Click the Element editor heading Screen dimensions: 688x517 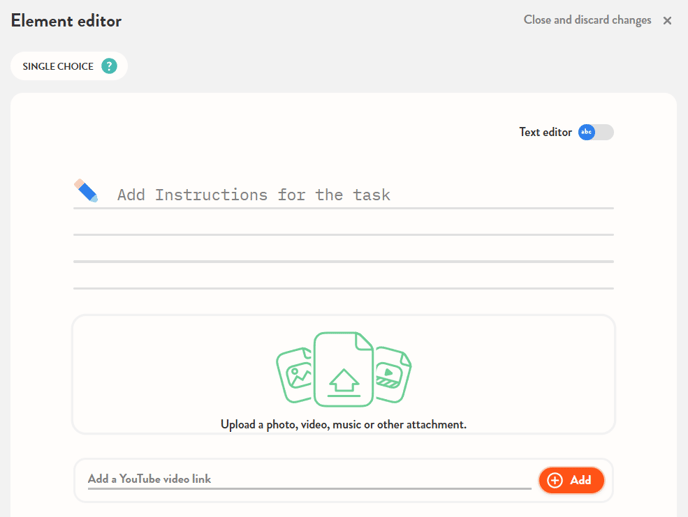click(66, 21)
